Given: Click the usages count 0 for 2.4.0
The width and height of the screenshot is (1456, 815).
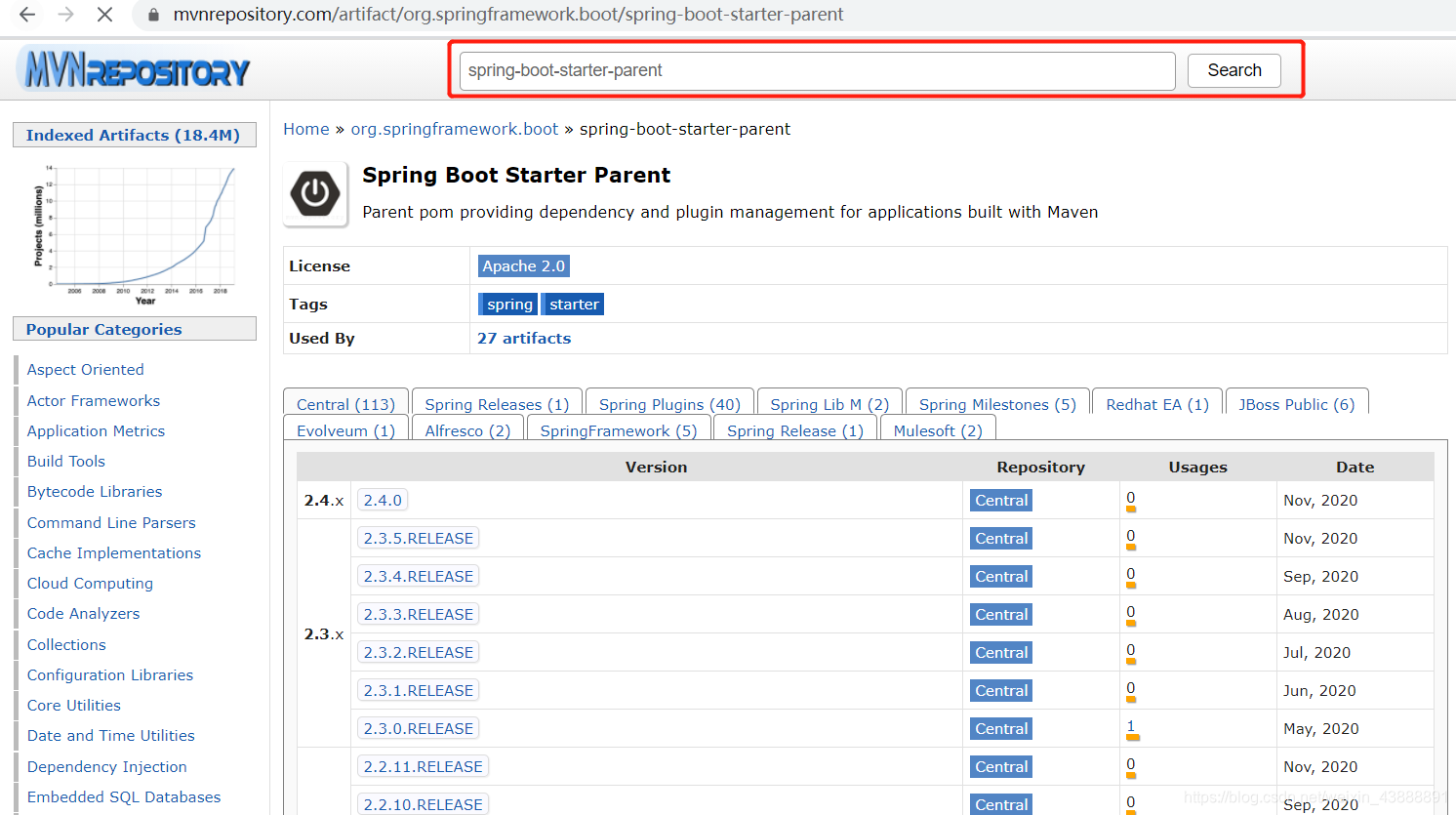Looking at the screenshot, I should (x=1131, y=498).
